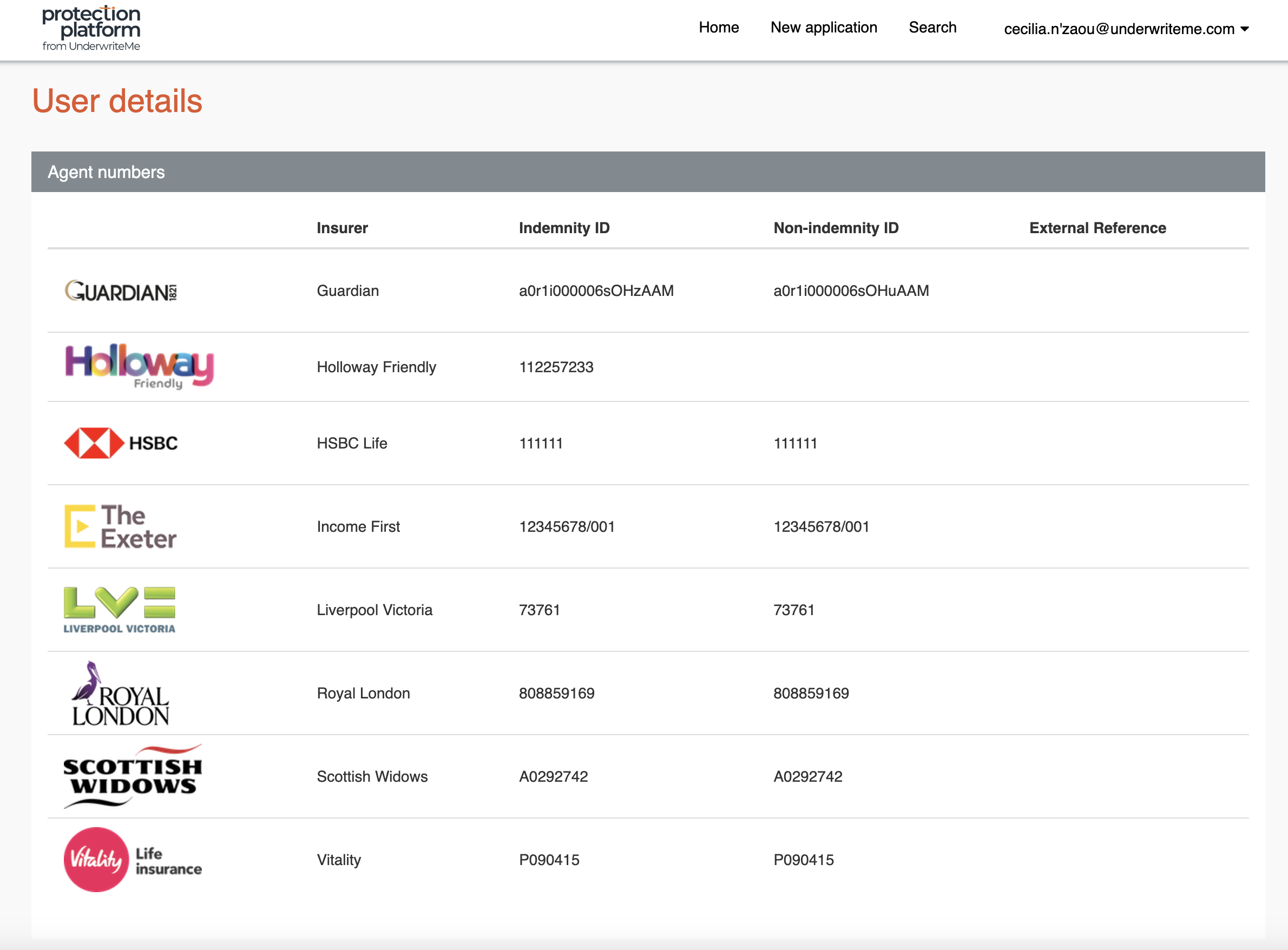Viewport: 1288px width, 950px height.
Task: Select Vitality indemnity ID P090415
Action: click(x=549, y=860)
